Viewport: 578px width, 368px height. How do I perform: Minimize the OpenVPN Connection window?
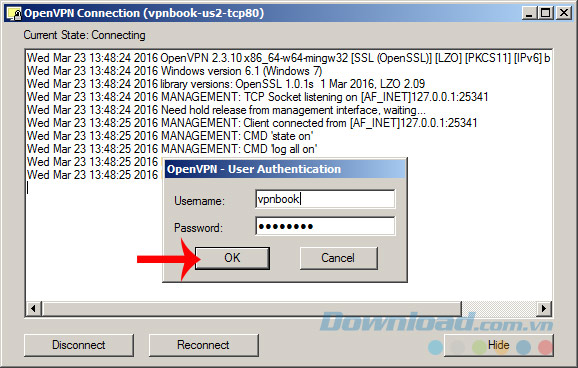click(529, 14)
